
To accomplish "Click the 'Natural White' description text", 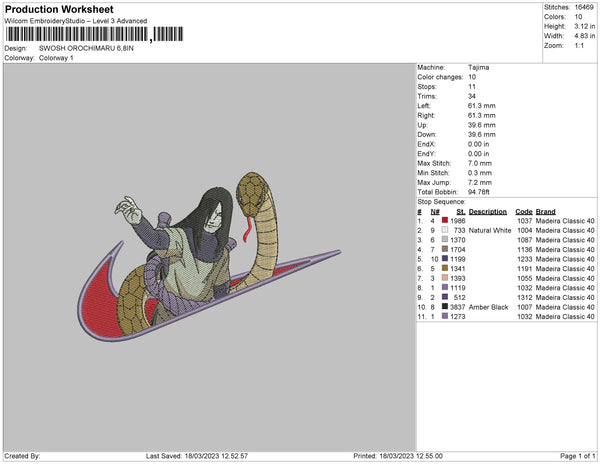I will 490,230.
